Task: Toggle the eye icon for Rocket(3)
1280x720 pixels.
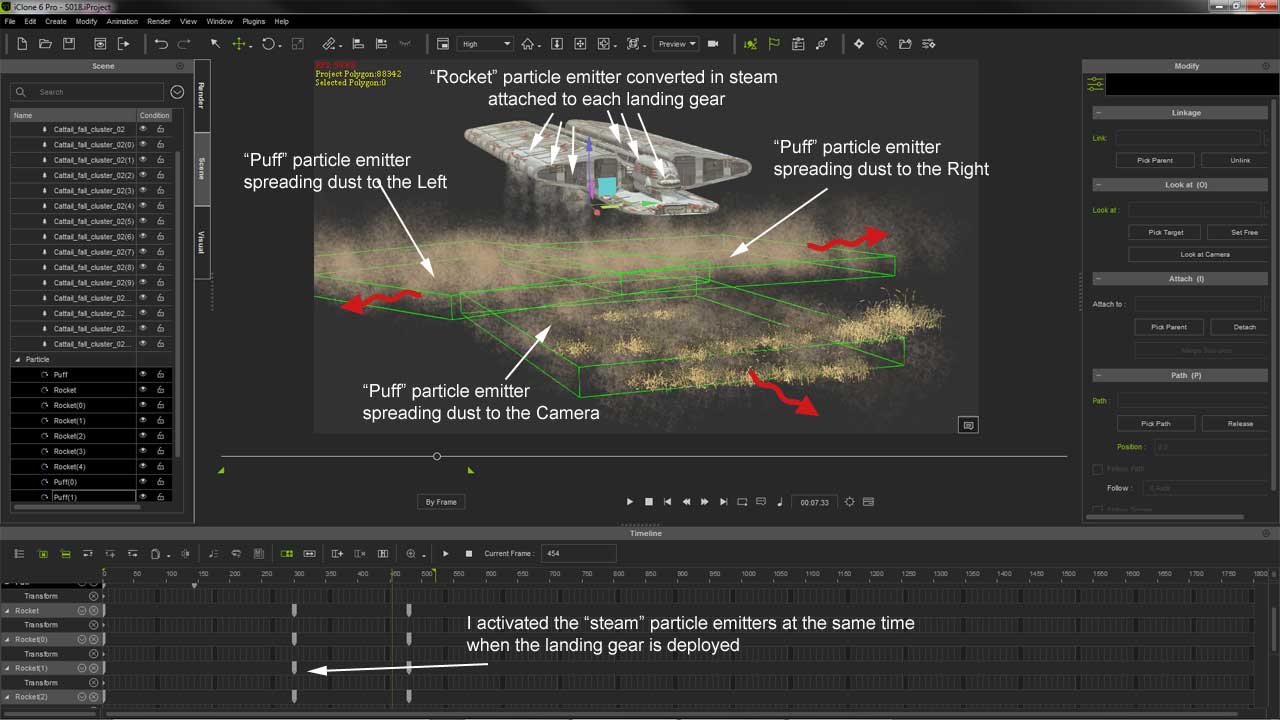Action: tap(143, 451)
